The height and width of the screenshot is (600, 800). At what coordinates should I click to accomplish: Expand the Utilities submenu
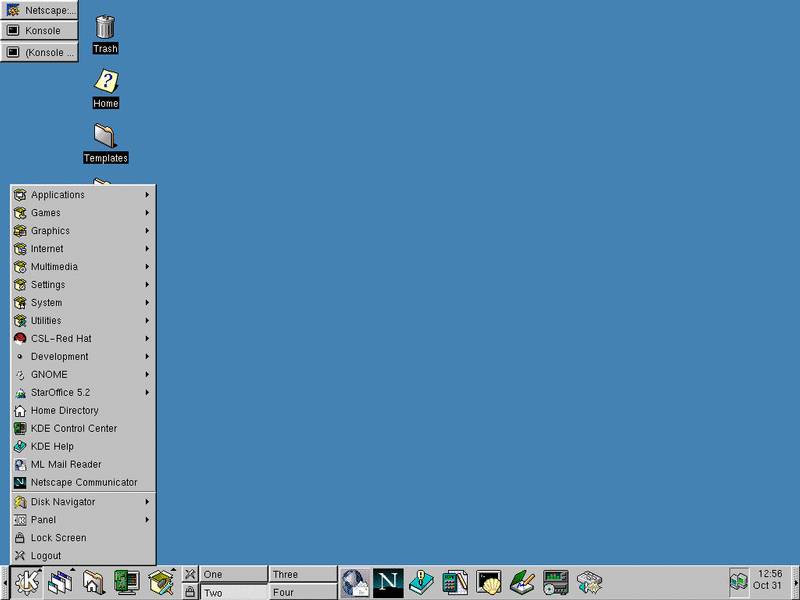coord(83,320)
